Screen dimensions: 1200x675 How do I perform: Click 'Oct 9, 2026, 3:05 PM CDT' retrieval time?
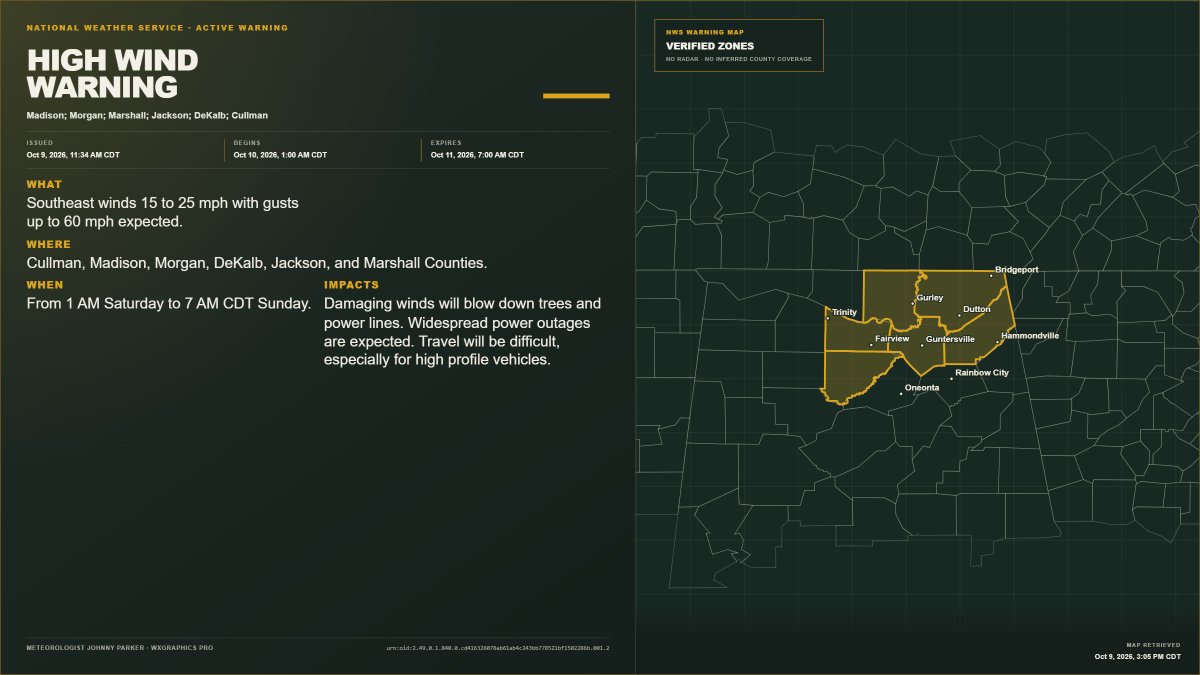(1138, 657)
